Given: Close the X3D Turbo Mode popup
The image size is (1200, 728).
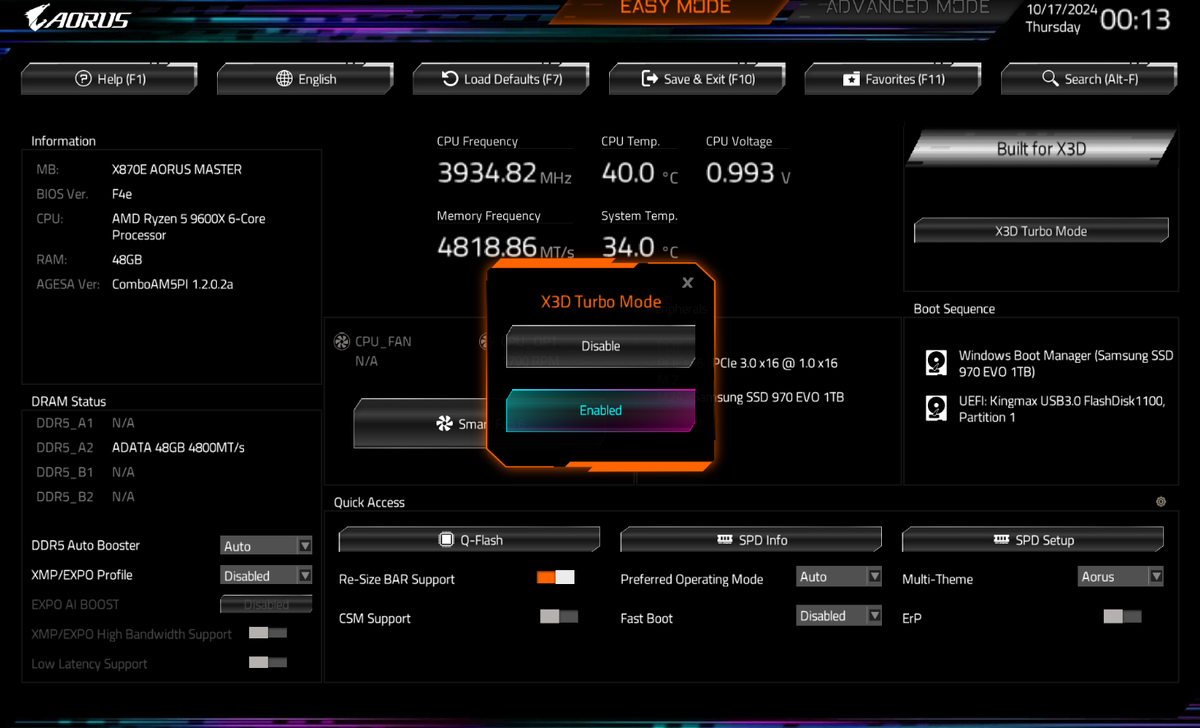Looking at the screenshot, I should pos(687,283).
